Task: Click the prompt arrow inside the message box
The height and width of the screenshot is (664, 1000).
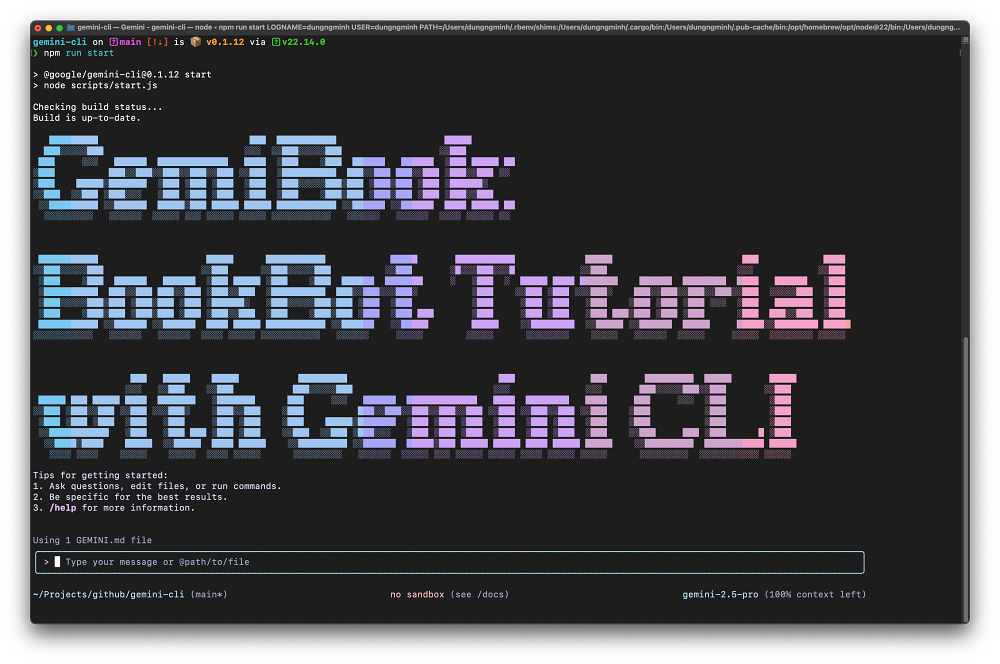Action: tap(47, 561)
